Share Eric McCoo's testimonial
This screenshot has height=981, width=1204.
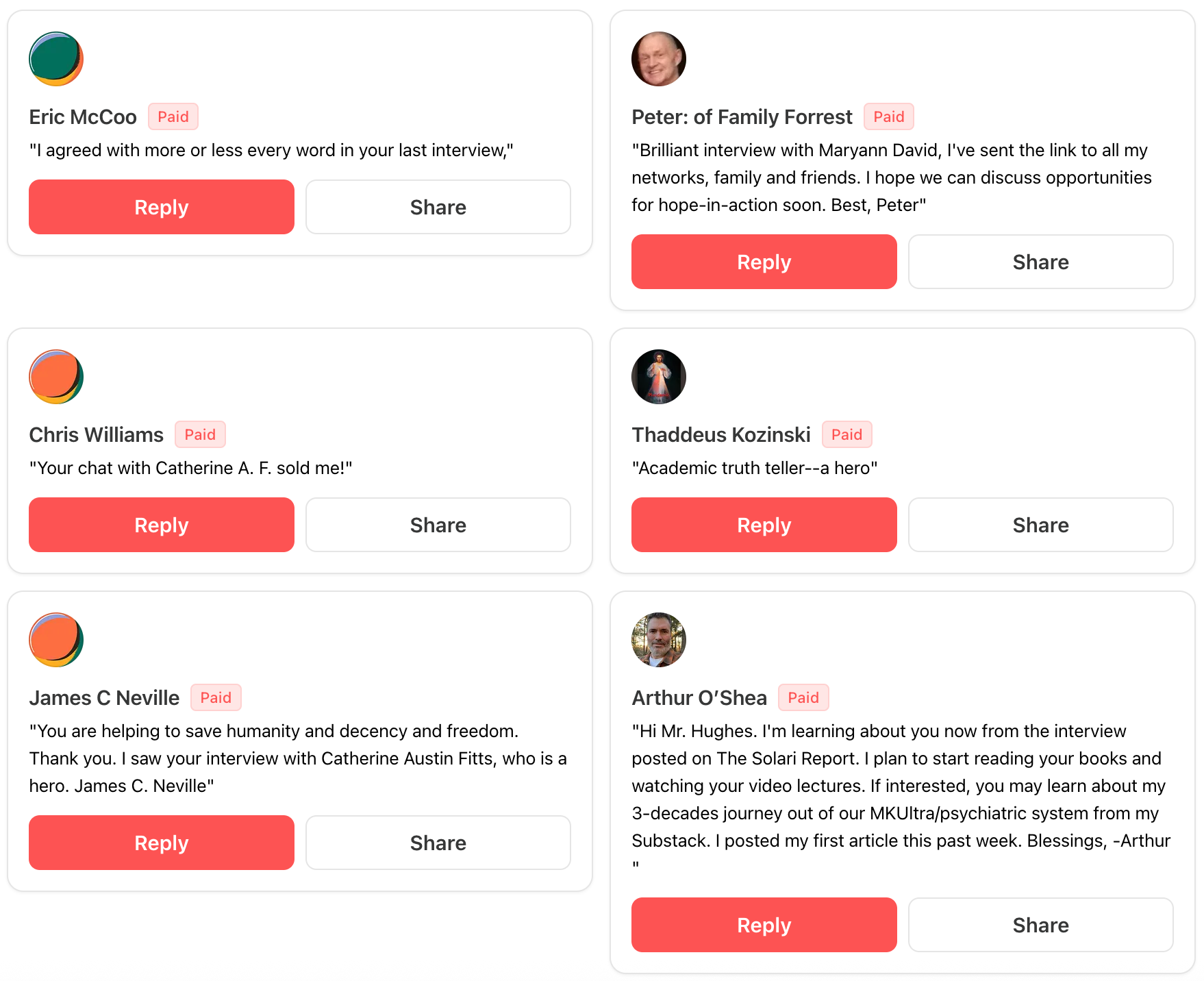click(x=438, y=207)
